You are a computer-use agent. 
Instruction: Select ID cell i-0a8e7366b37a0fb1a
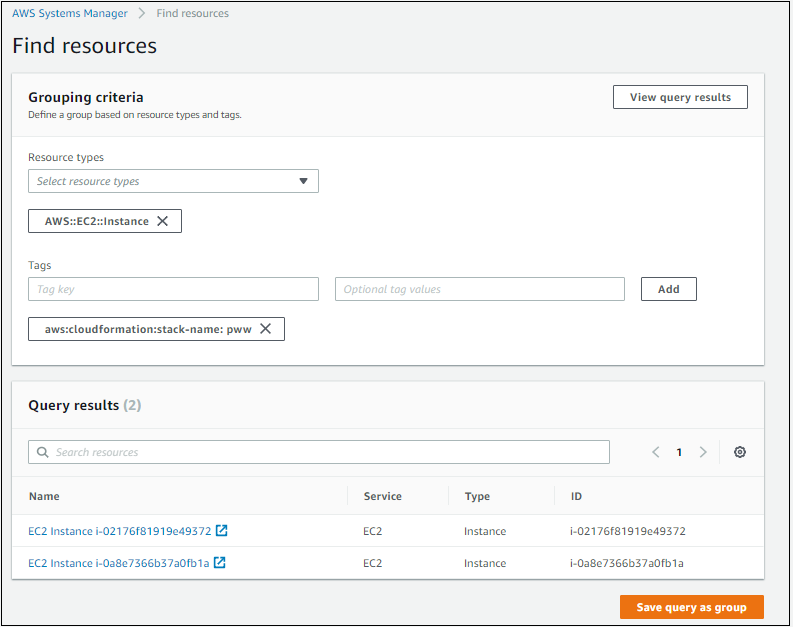coord(627,563)
